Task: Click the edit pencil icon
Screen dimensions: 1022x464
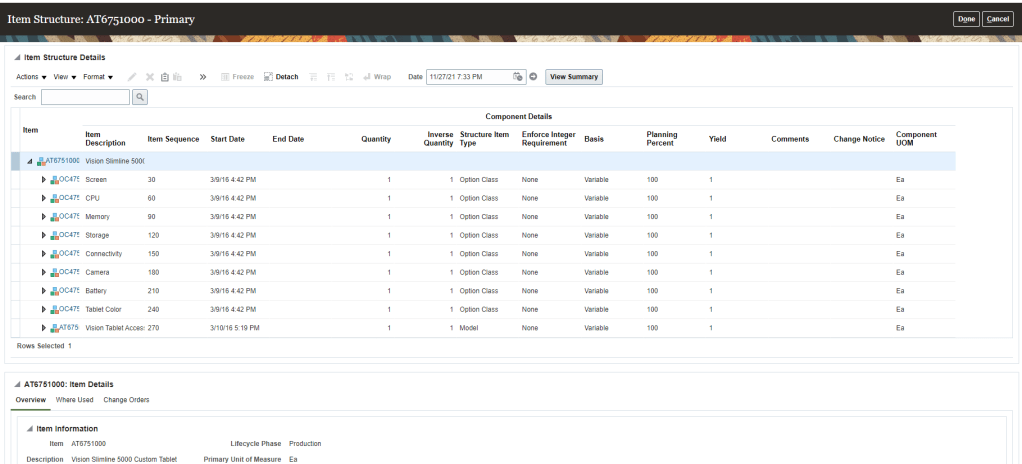Action: pos(132,76)
